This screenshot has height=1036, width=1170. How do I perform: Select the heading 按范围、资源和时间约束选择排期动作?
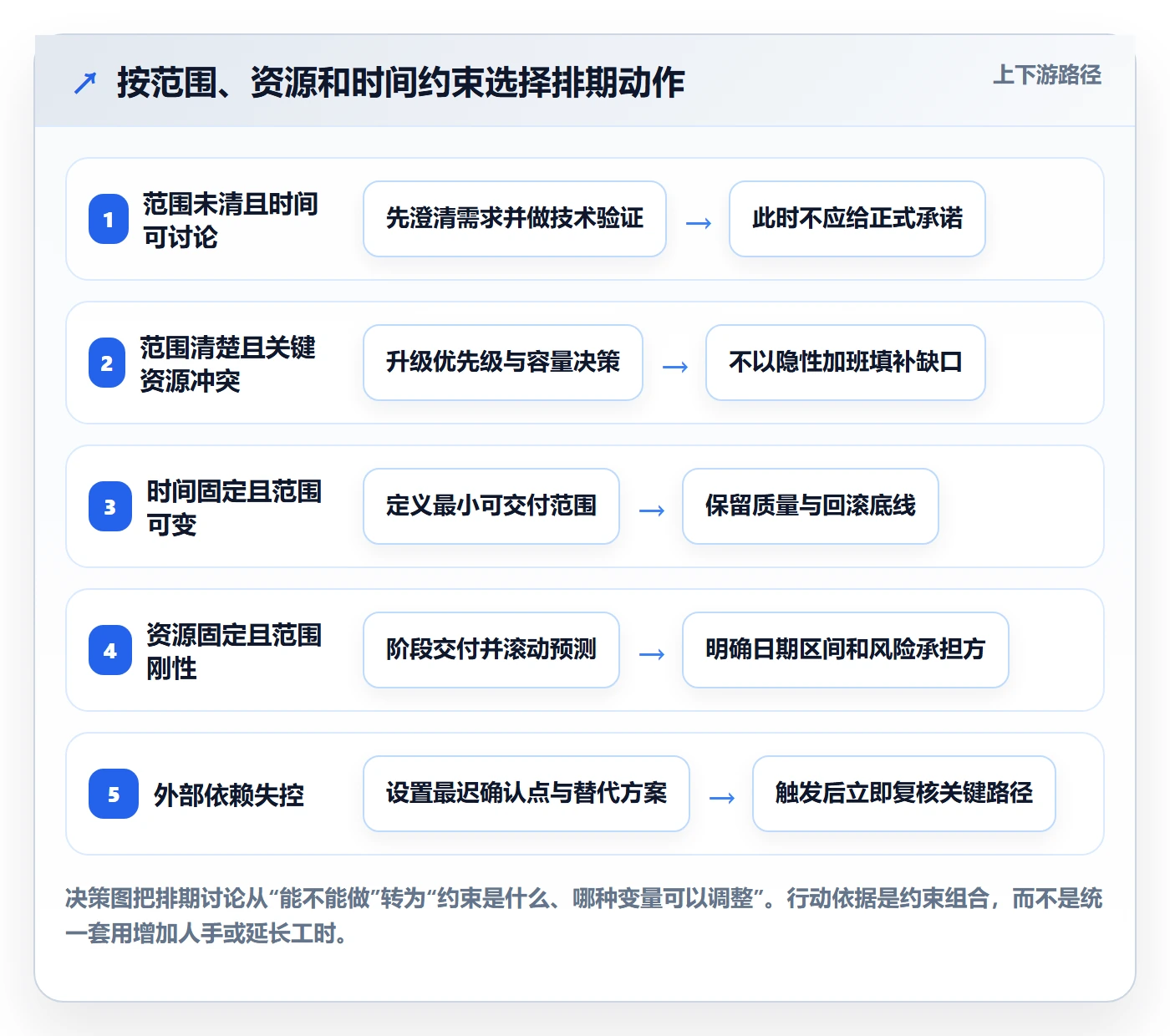(400, 83)
